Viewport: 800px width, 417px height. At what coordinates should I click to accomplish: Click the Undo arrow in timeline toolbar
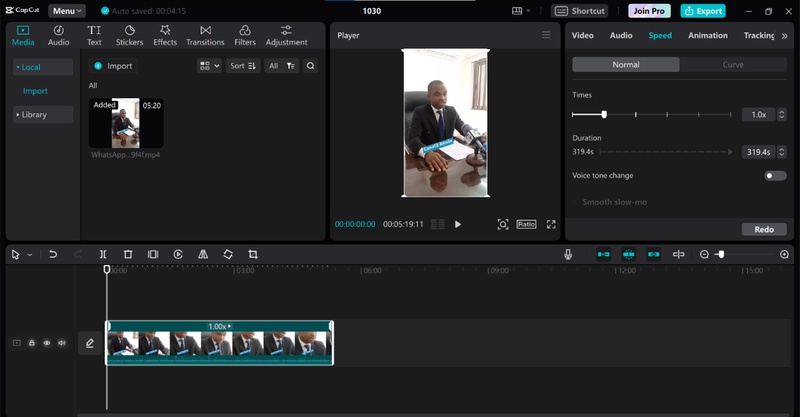53,255
